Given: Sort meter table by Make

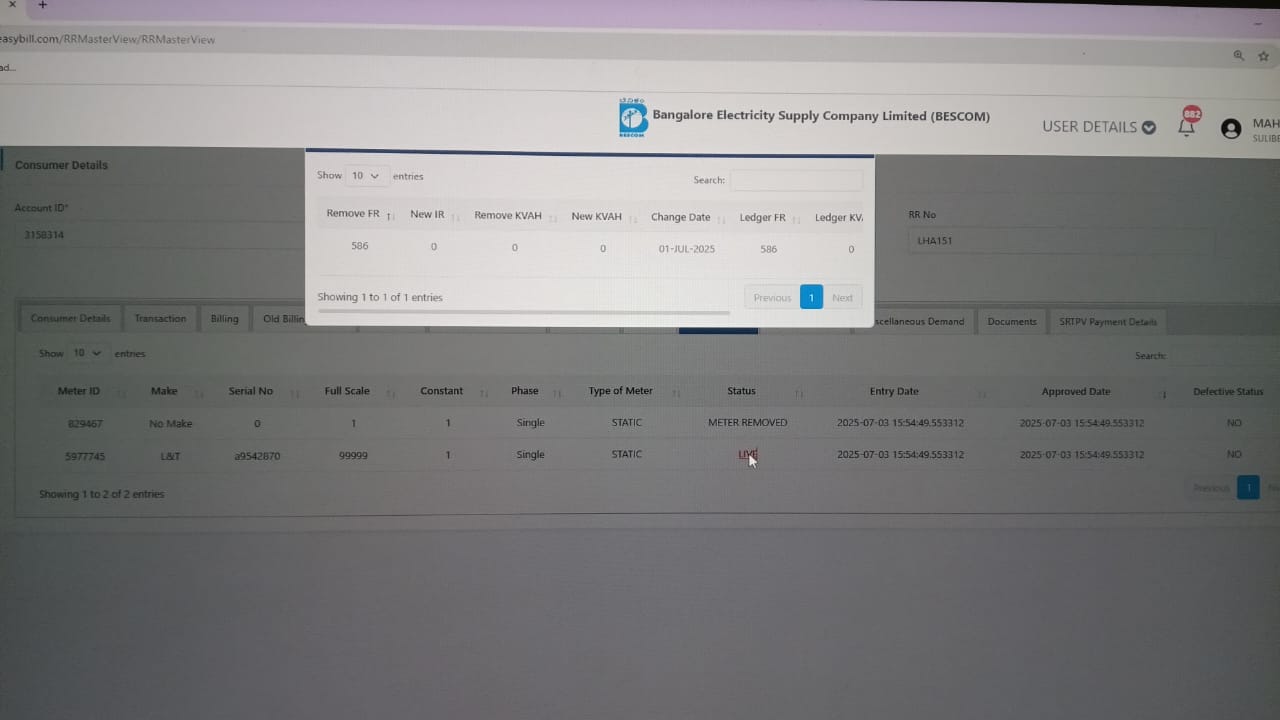Looking at the screenshot, I should click(x=164, y=391).
